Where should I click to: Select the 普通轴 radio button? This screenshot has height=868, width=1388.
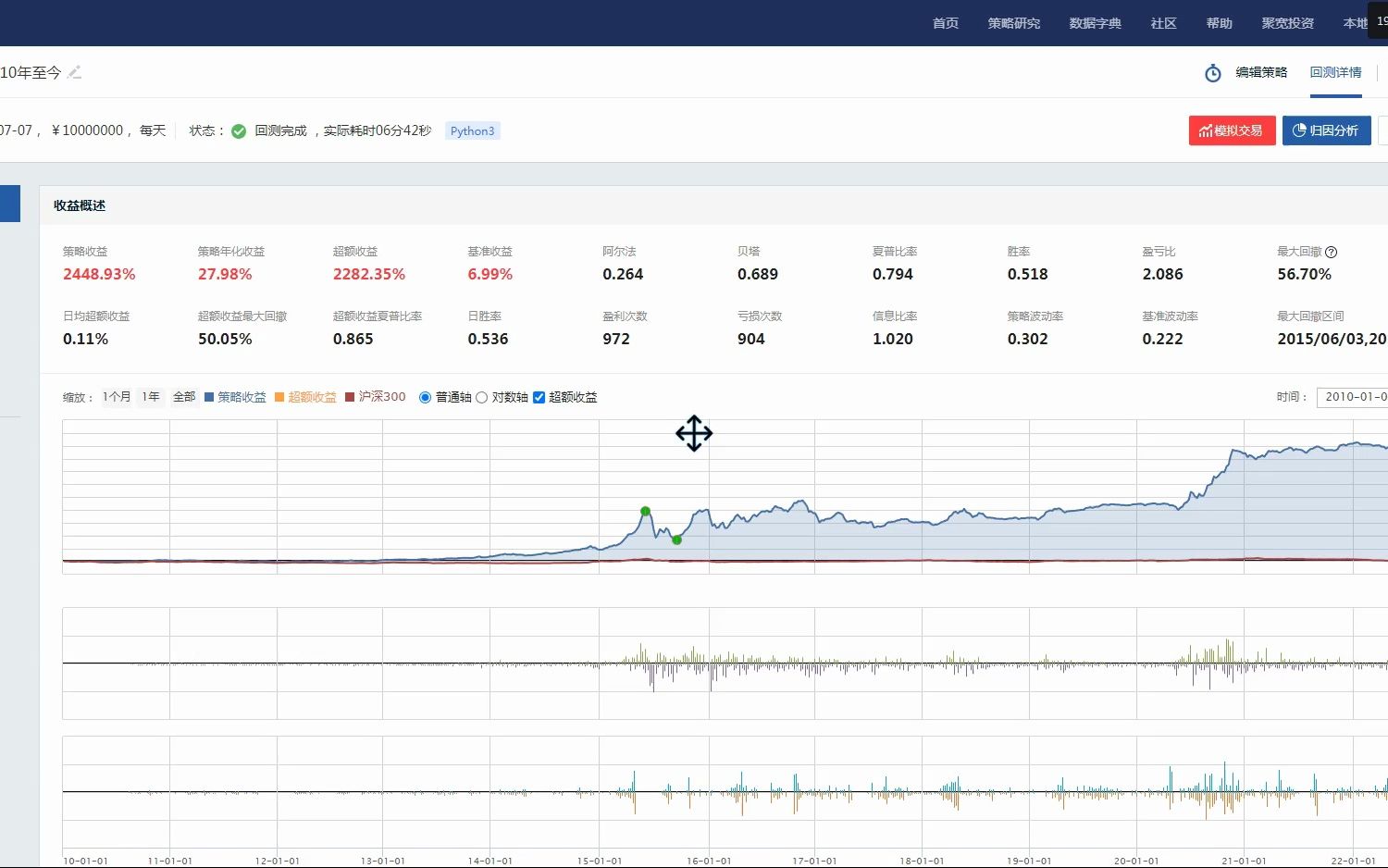(425, 398)
